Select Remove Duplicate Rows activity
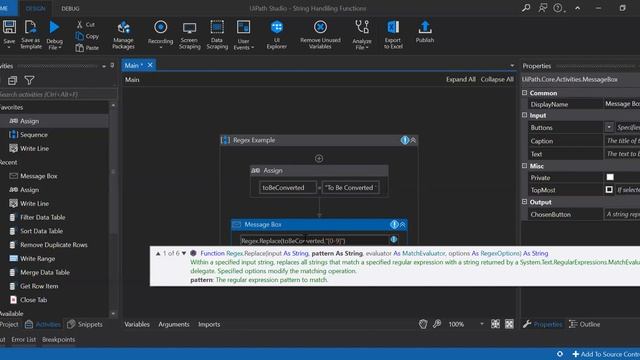Image resolution: width=640 pixels, height=360 pixels. pyautogui.click(x=54, y=245)
